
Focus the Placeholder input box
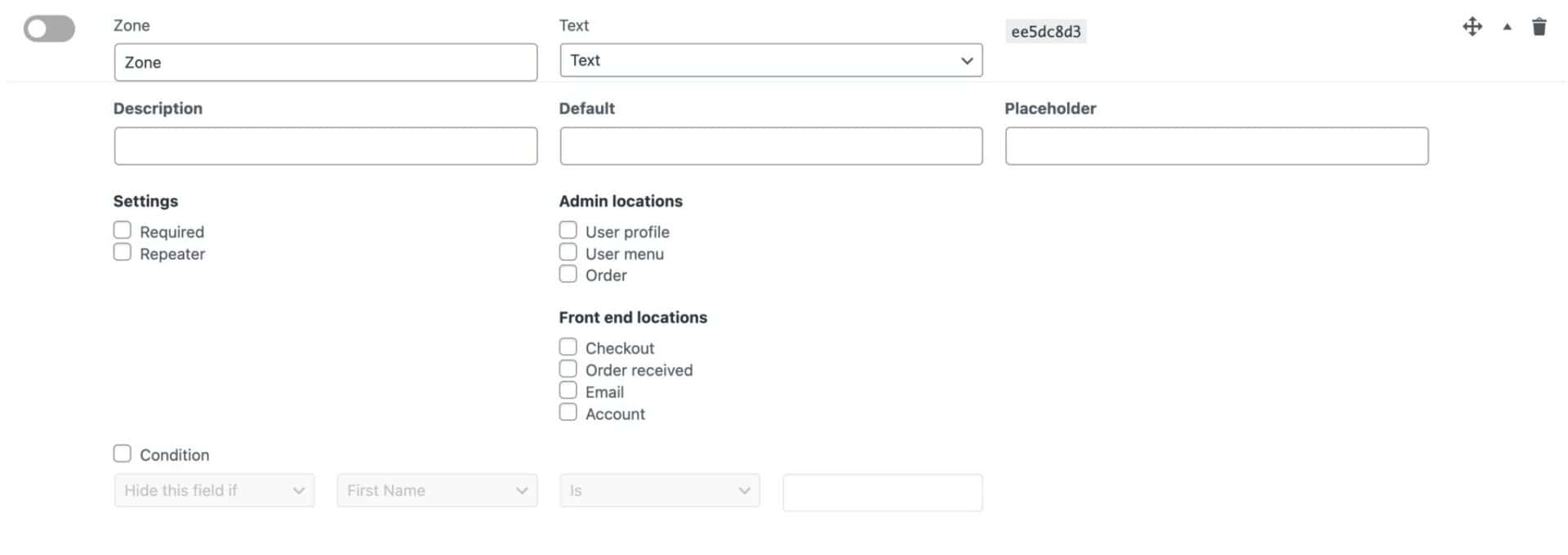point(1216,145)
